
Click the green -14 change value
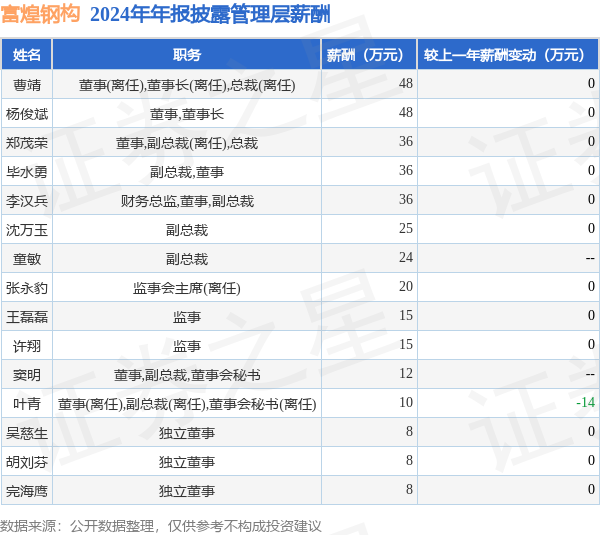point(585,402)
